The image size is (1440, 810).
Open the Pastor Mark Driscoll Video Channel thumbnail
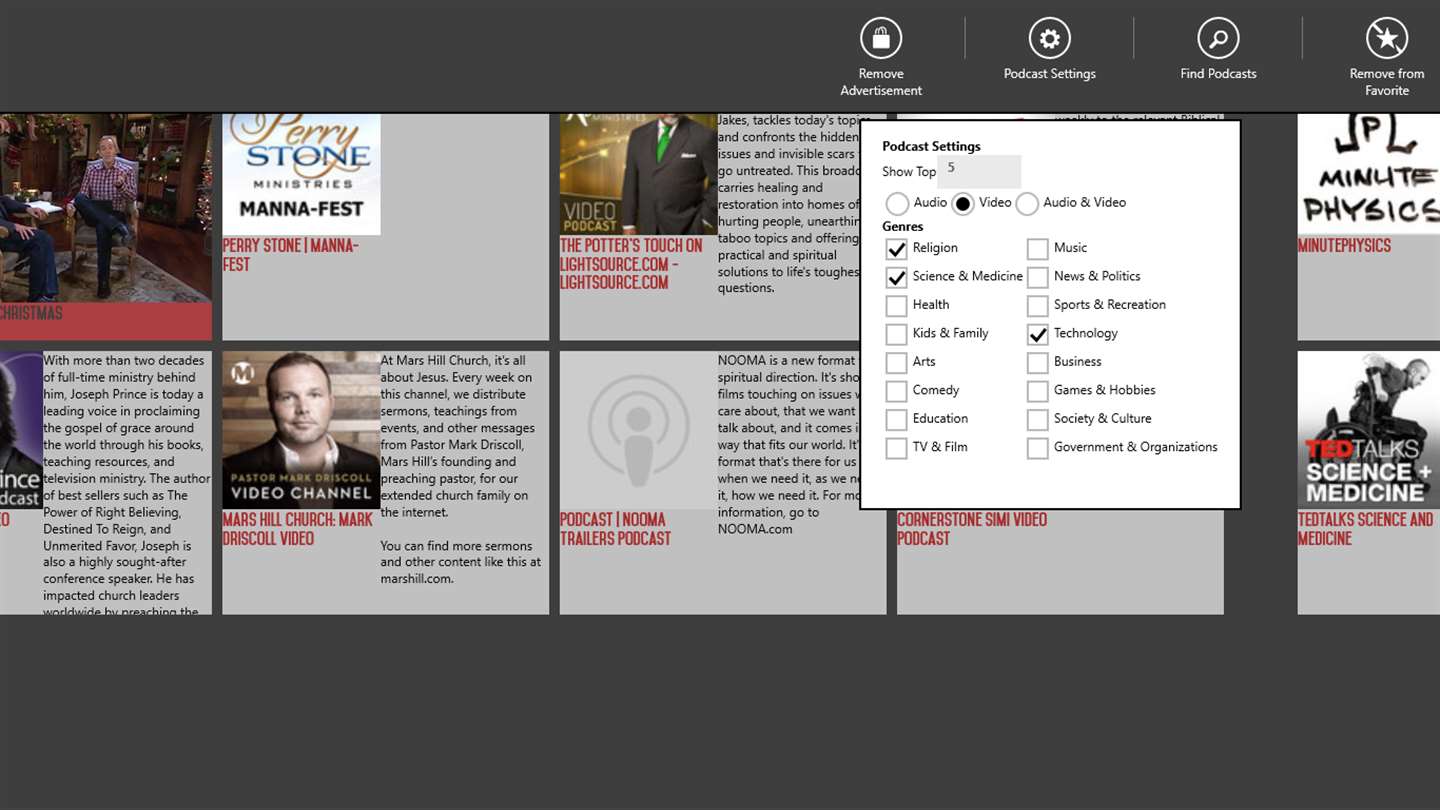(301, 430)
